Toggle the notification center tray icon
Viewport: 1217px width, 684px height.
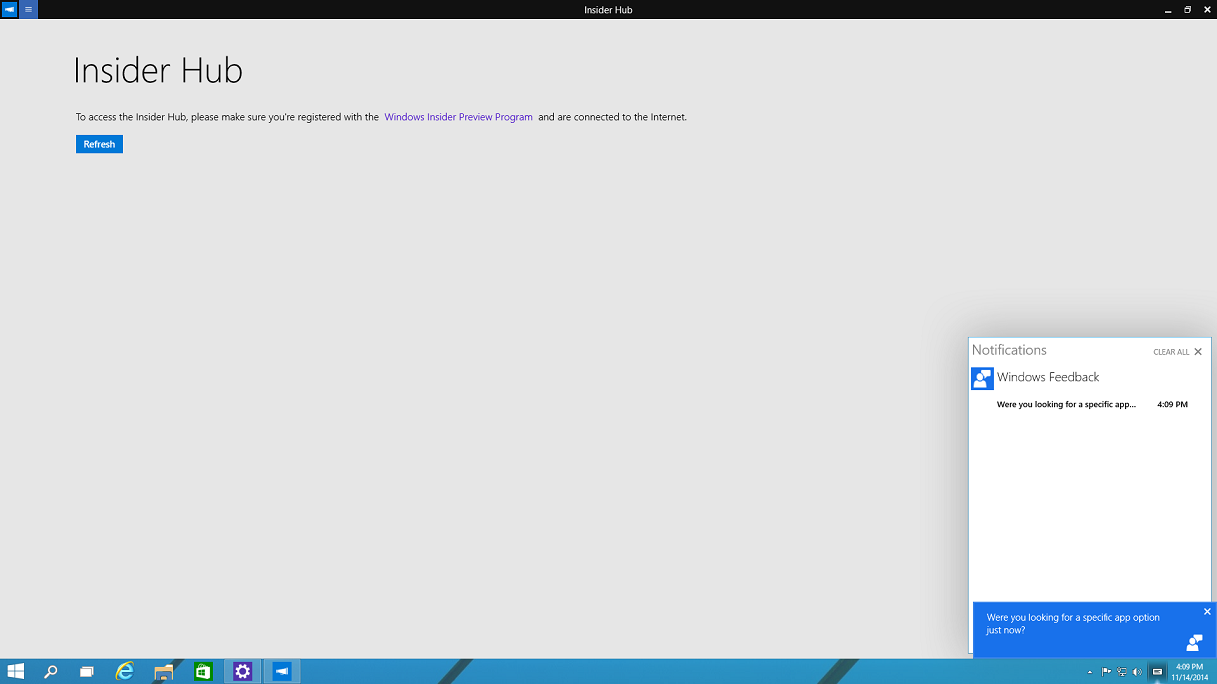1157,672
